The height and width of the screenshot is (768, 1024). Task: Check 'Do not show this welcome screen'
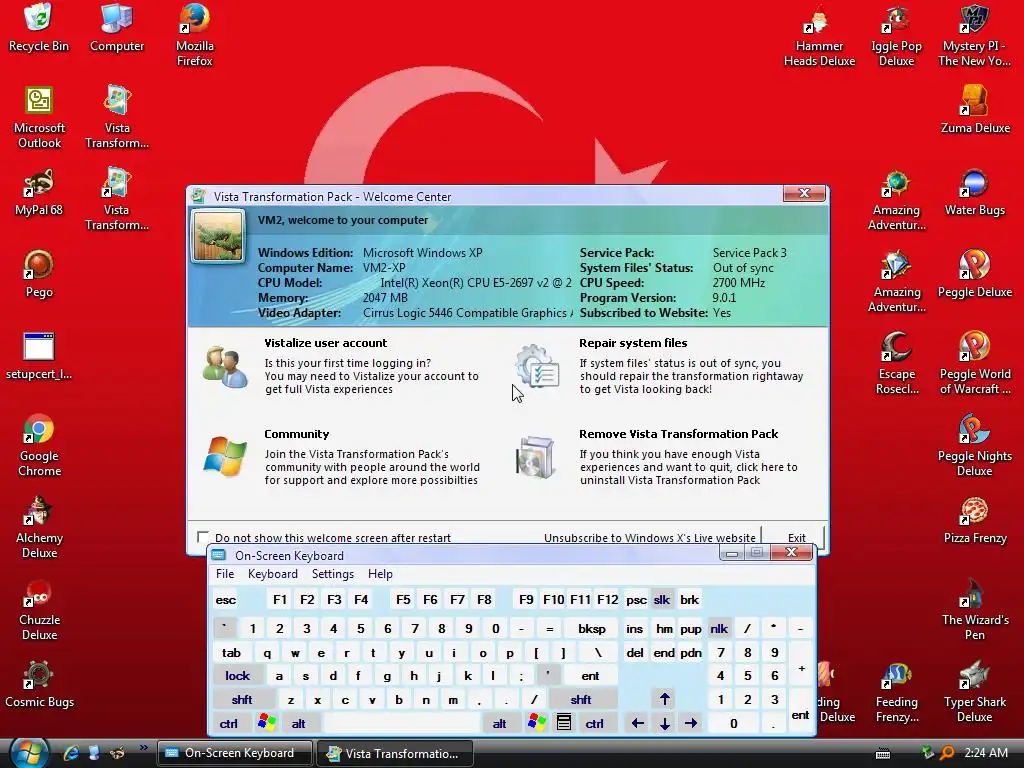click(x=203, y=537)
